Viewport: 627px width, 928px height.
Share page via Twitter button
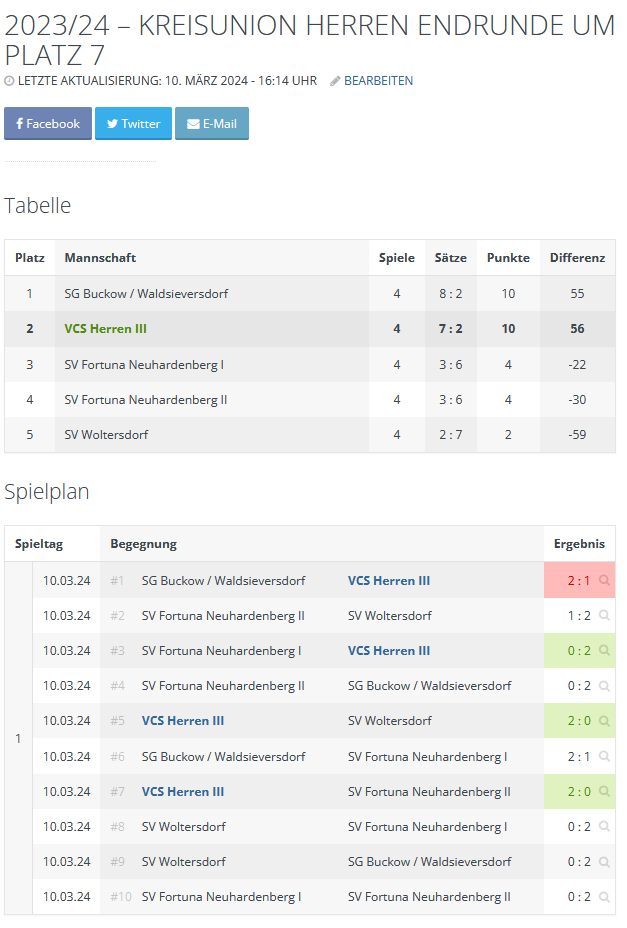(133, 124)
